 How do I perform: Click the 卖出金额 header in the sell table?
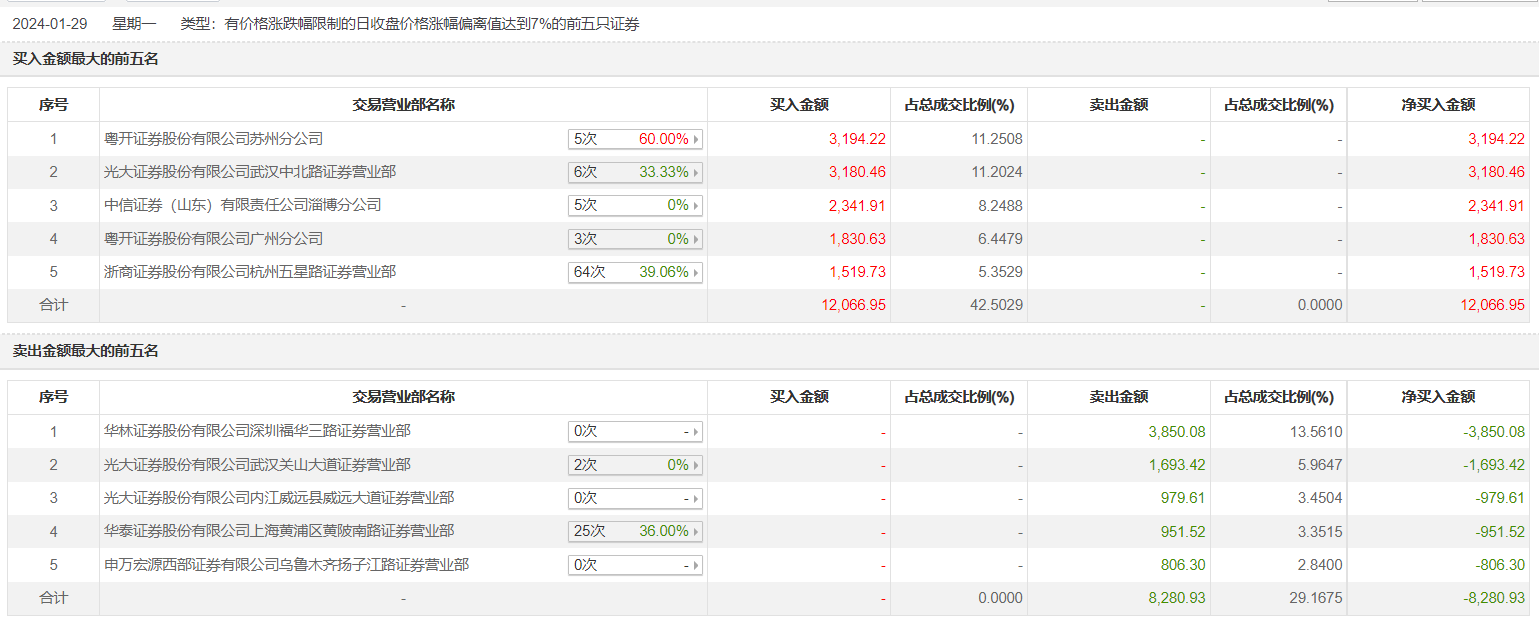[1118, 397]
